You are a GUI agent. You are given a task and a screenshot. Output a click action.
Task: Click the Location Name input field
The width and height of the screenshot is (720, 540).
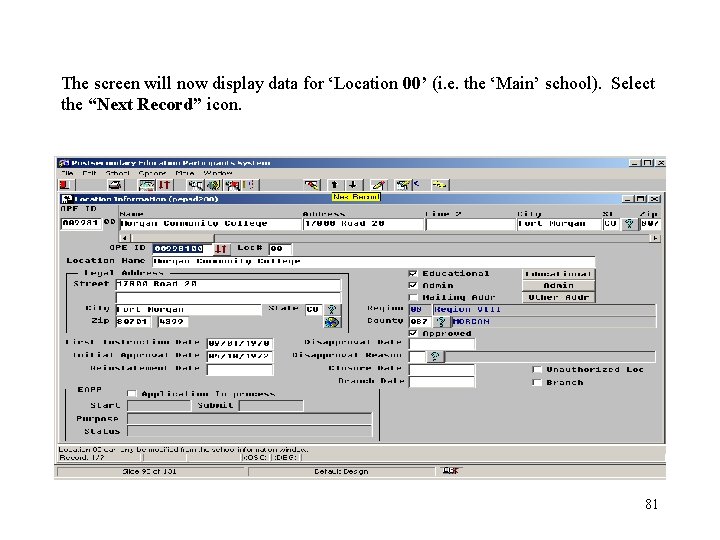374,261
